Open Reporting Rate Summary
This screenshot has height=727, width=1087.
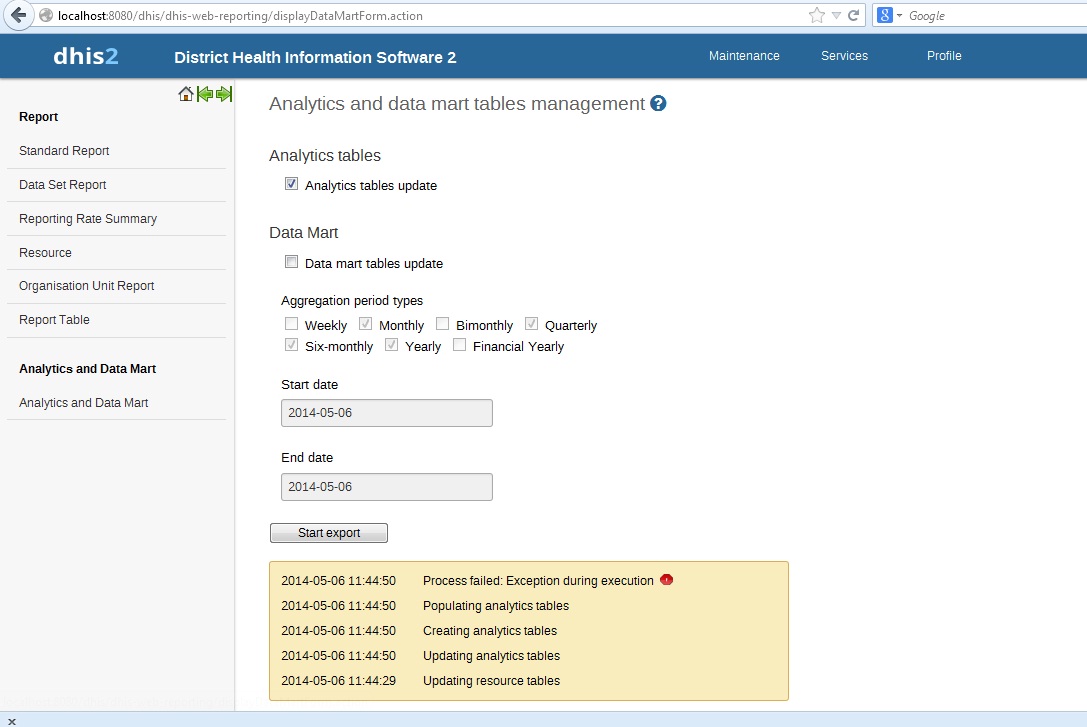pyautogui.click(x=88, y=218)
